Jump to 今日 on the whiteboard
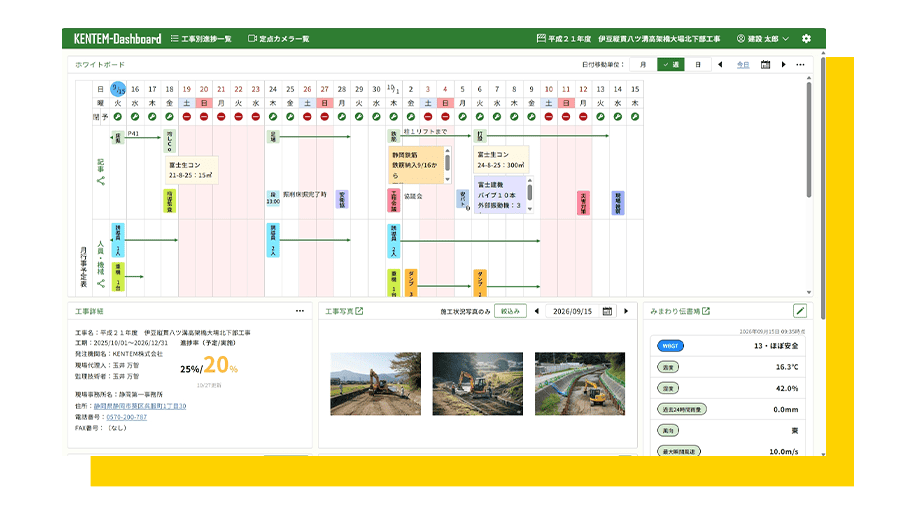Viewport: 916px width, 515px height. (742, 65)
